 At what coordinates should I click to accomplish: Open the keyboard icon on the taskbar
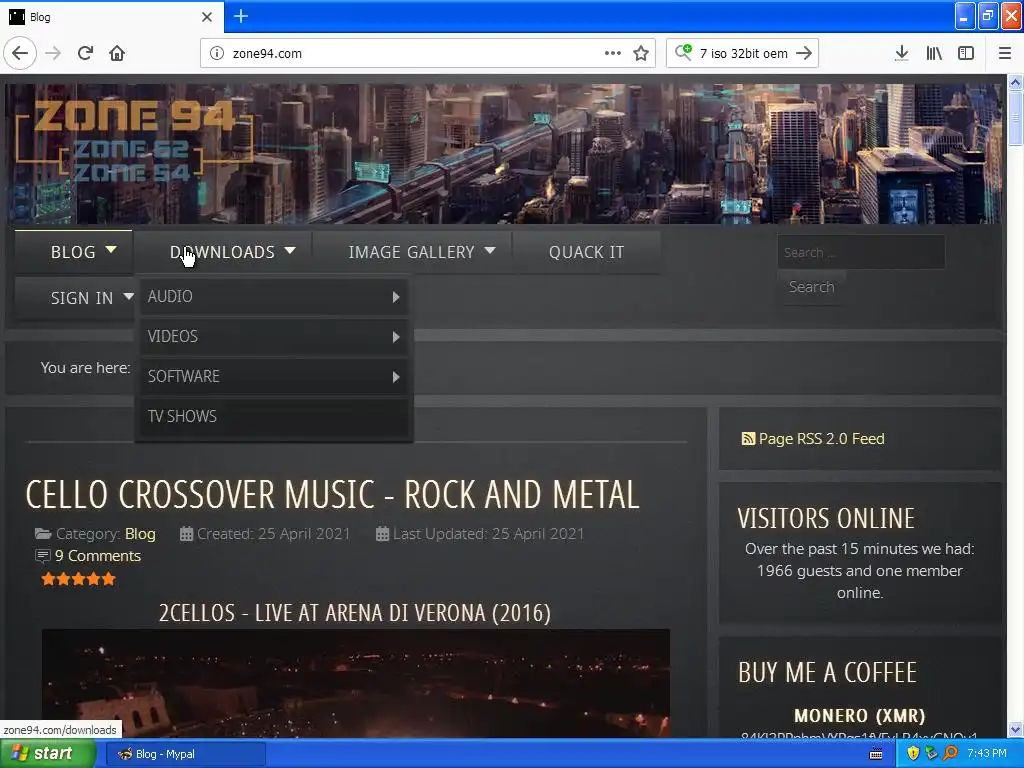[876, 754]
